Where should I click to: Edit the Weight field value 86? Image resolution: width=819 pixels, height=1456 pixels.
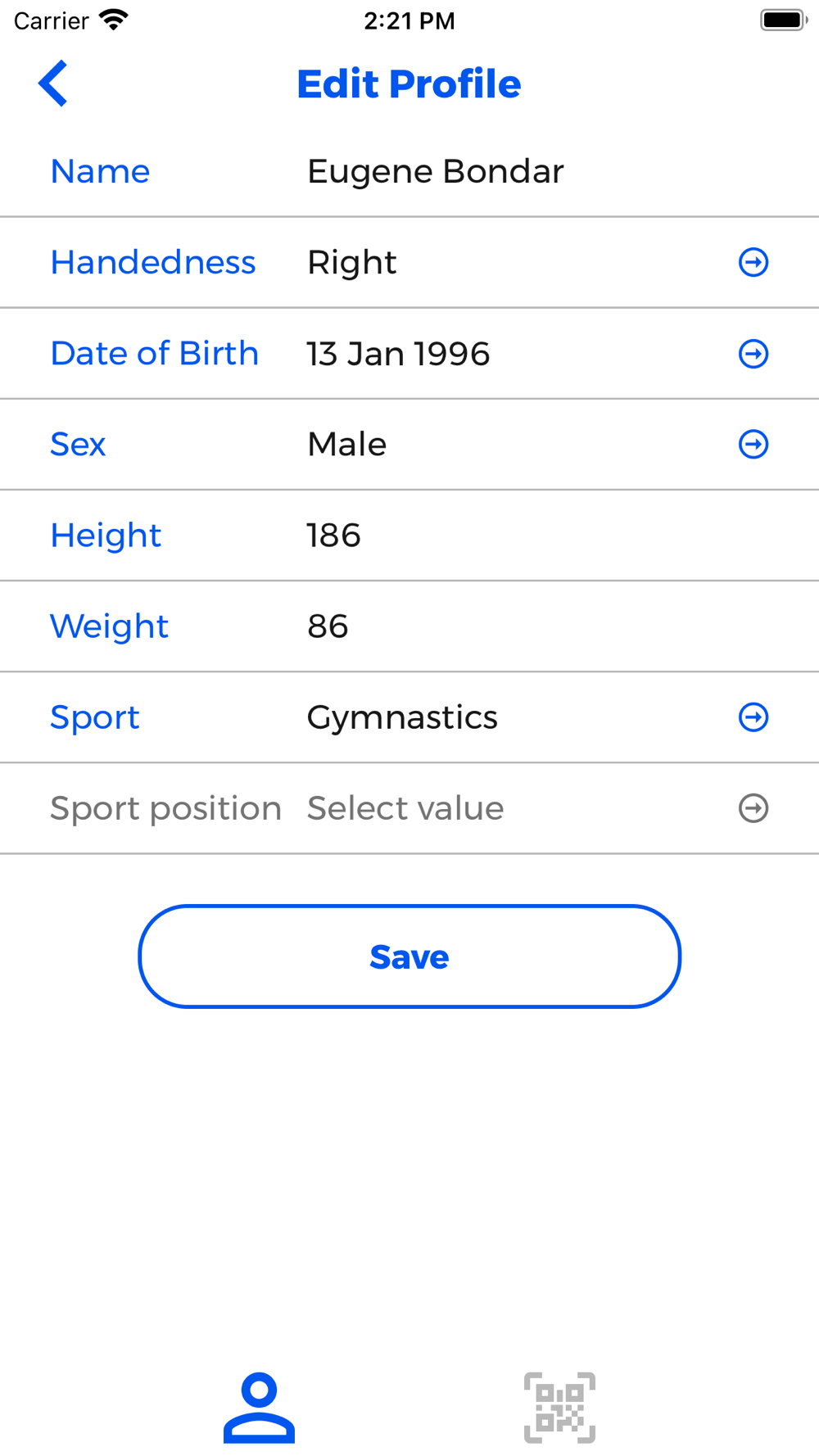click(x=328, y=626)
